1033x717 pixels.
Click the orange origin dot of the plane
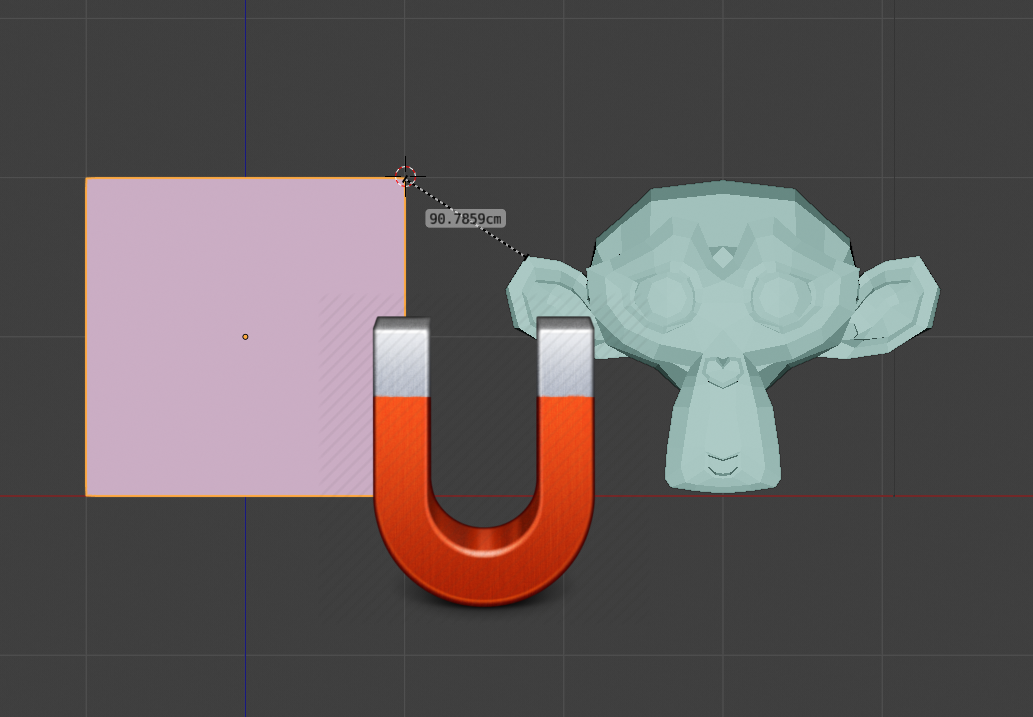click(x=245, y=337)
